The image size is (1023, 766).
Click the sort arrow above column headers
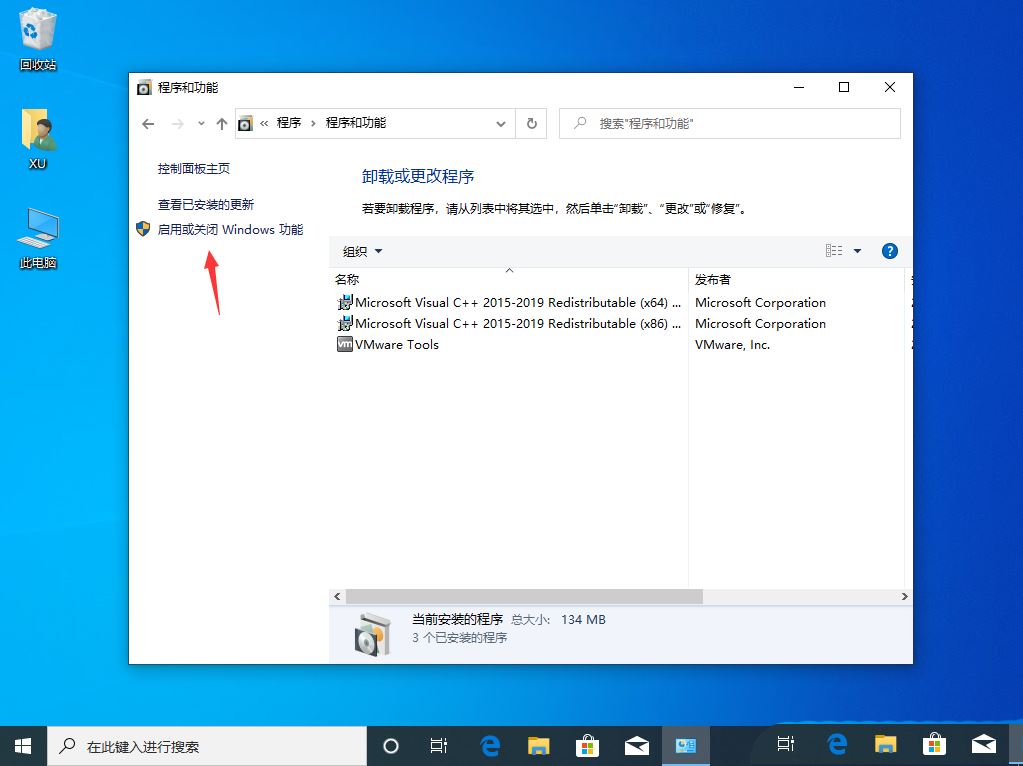click(509, 268)
